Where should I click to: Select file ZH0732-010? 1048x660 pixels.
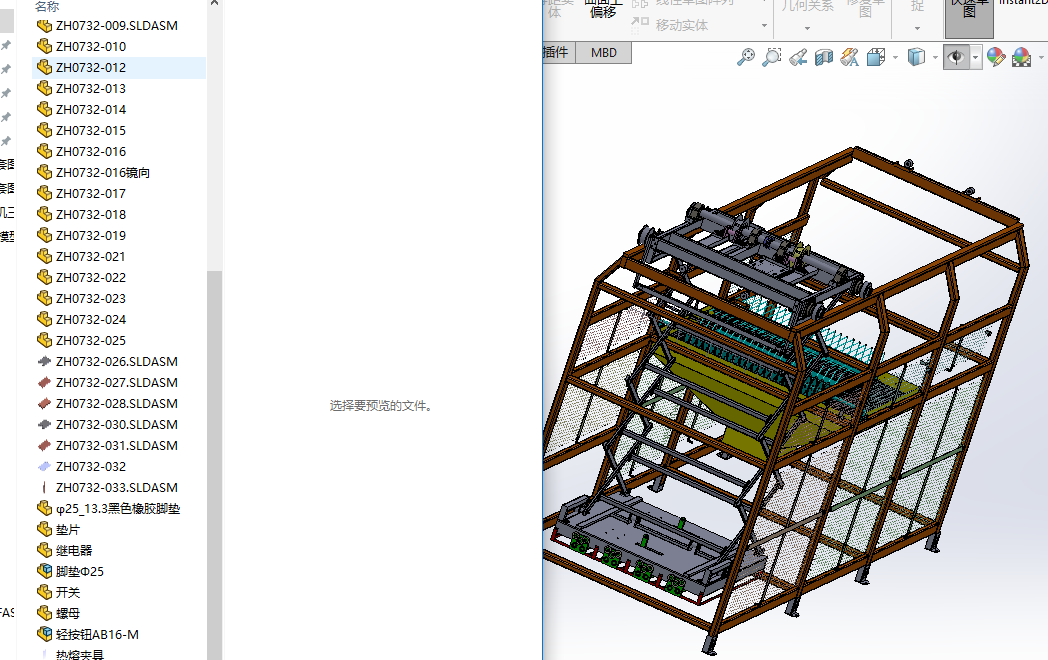[x=91, y=46]
